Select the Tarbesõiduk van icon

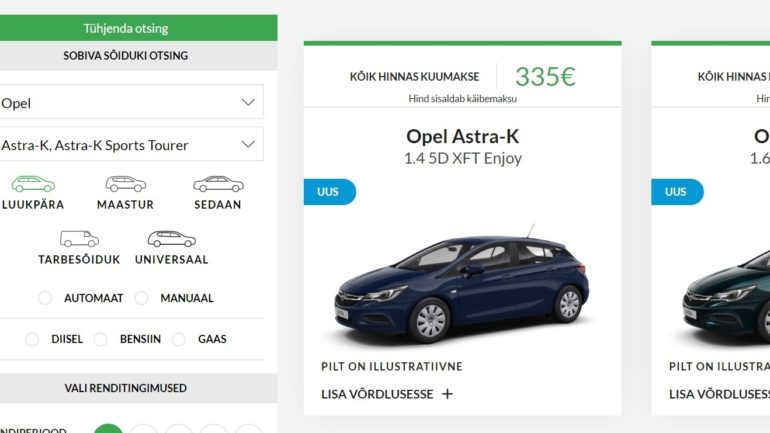coord(79,239)
